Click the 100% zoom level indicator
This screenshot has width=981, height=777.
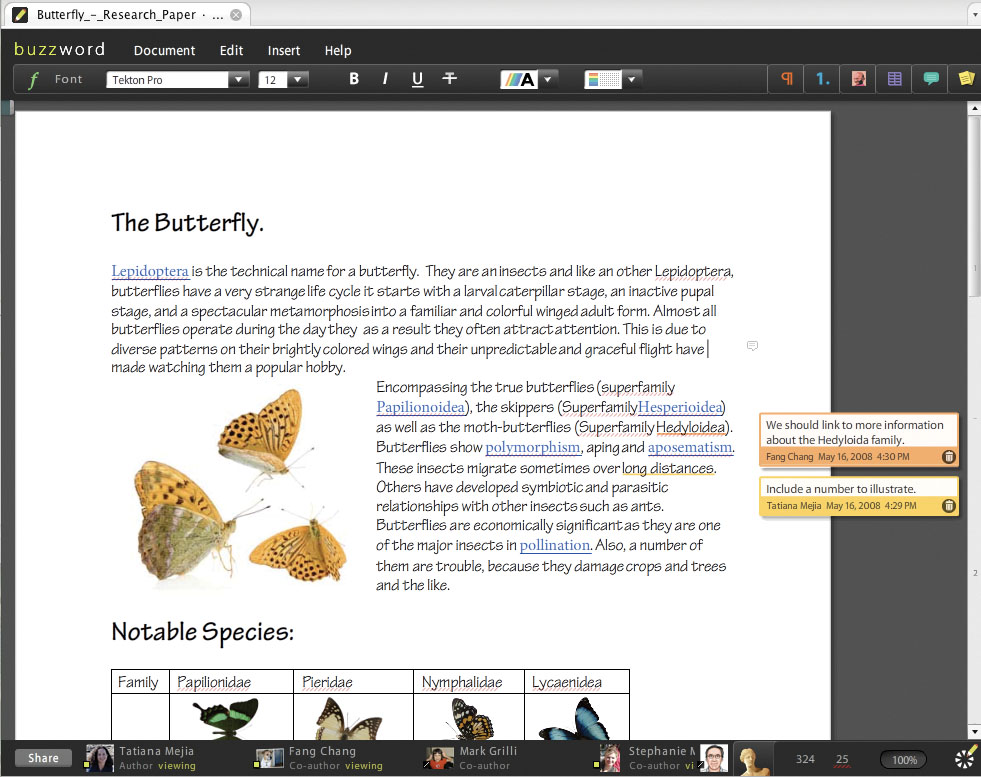point(904,760)
